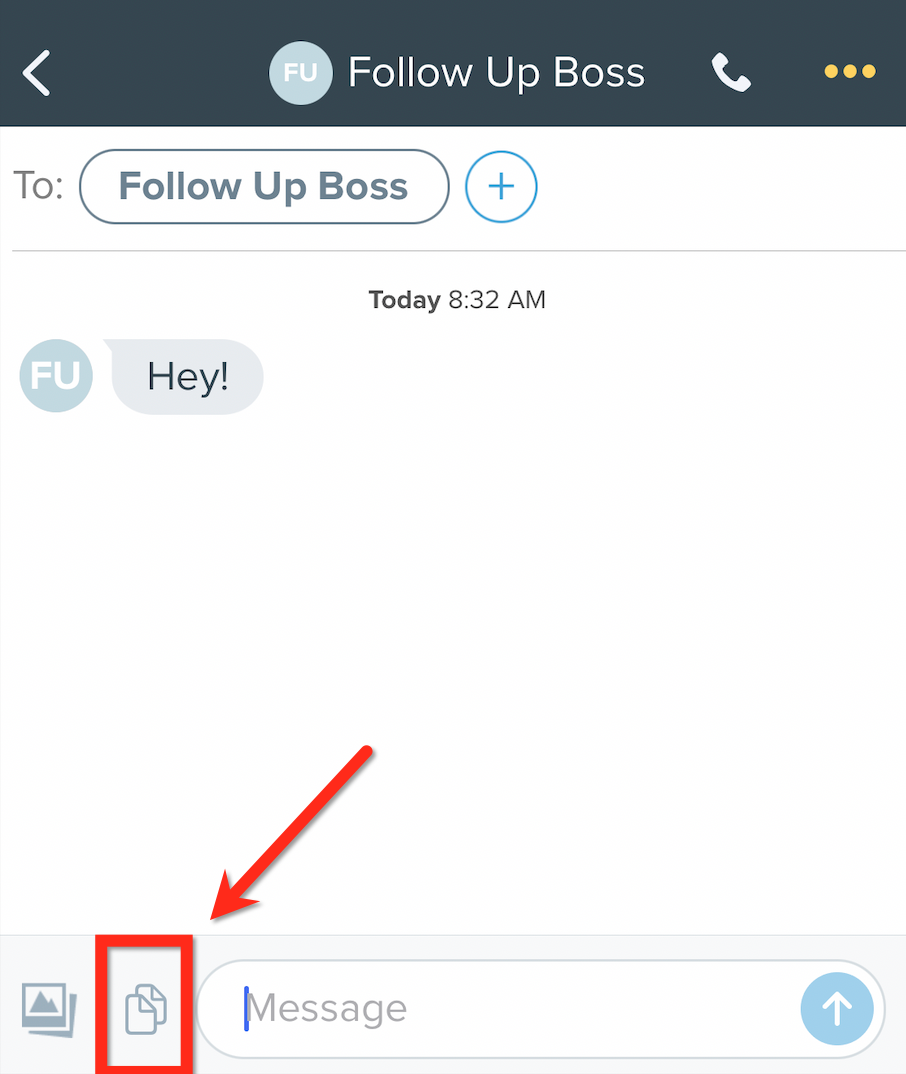
Task: Click the word Today in the timestamp
Action: [404, 299]
